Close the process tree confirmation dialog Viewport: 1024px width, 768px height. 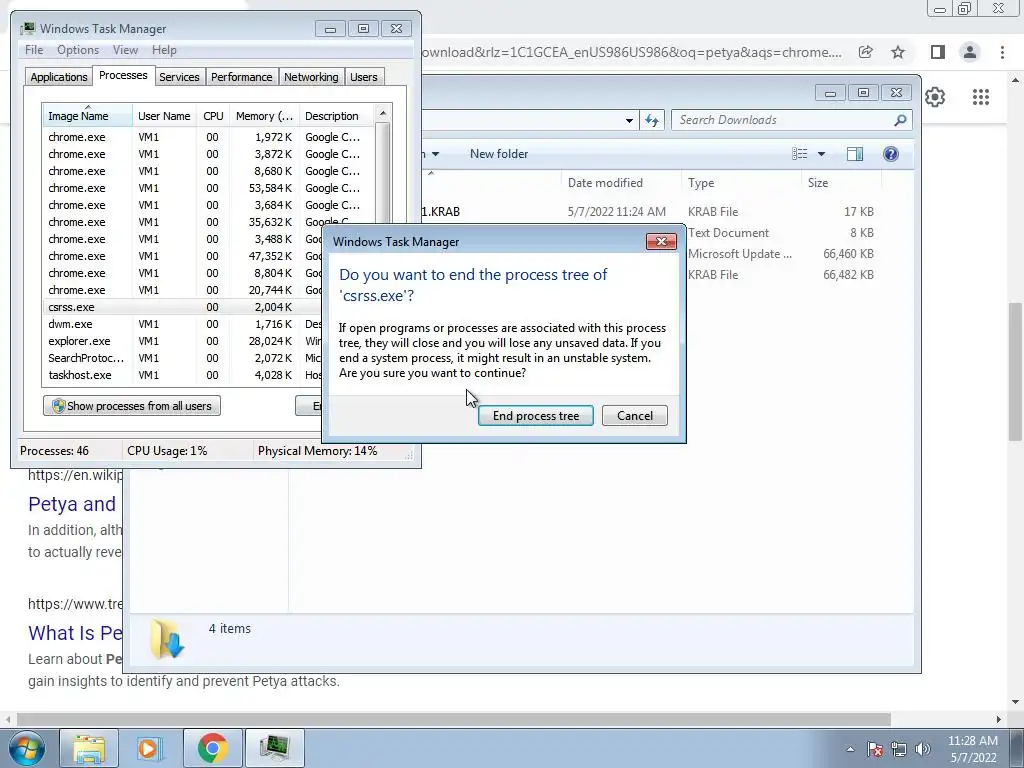661,242
